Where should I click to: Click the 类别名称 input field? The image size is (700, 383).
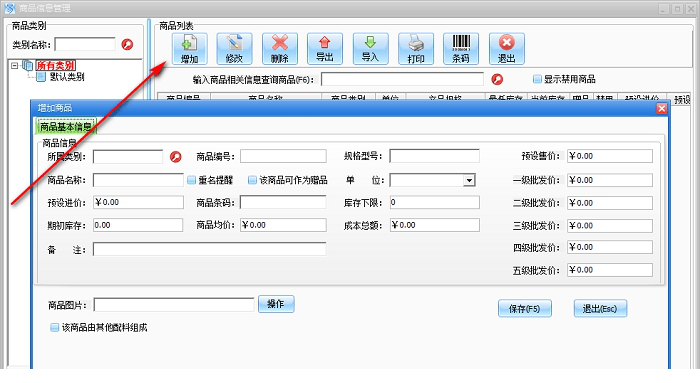click(85, 44)
